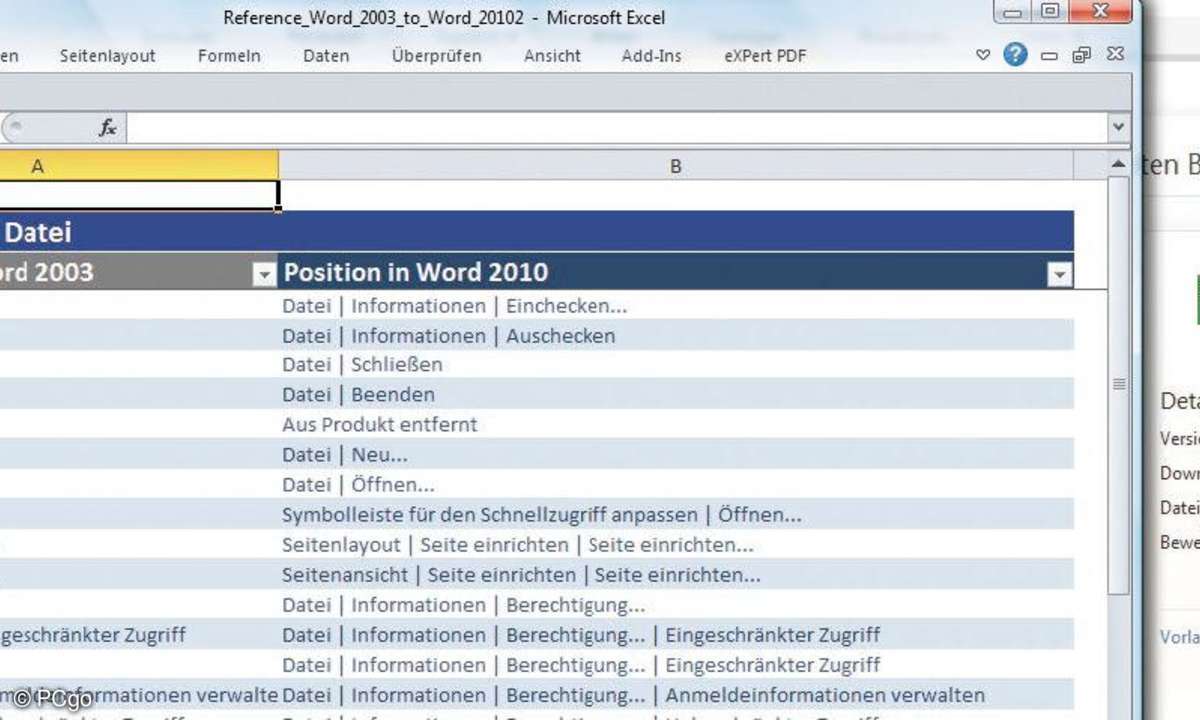Open the eXPert PDF tab

[765, 56]
